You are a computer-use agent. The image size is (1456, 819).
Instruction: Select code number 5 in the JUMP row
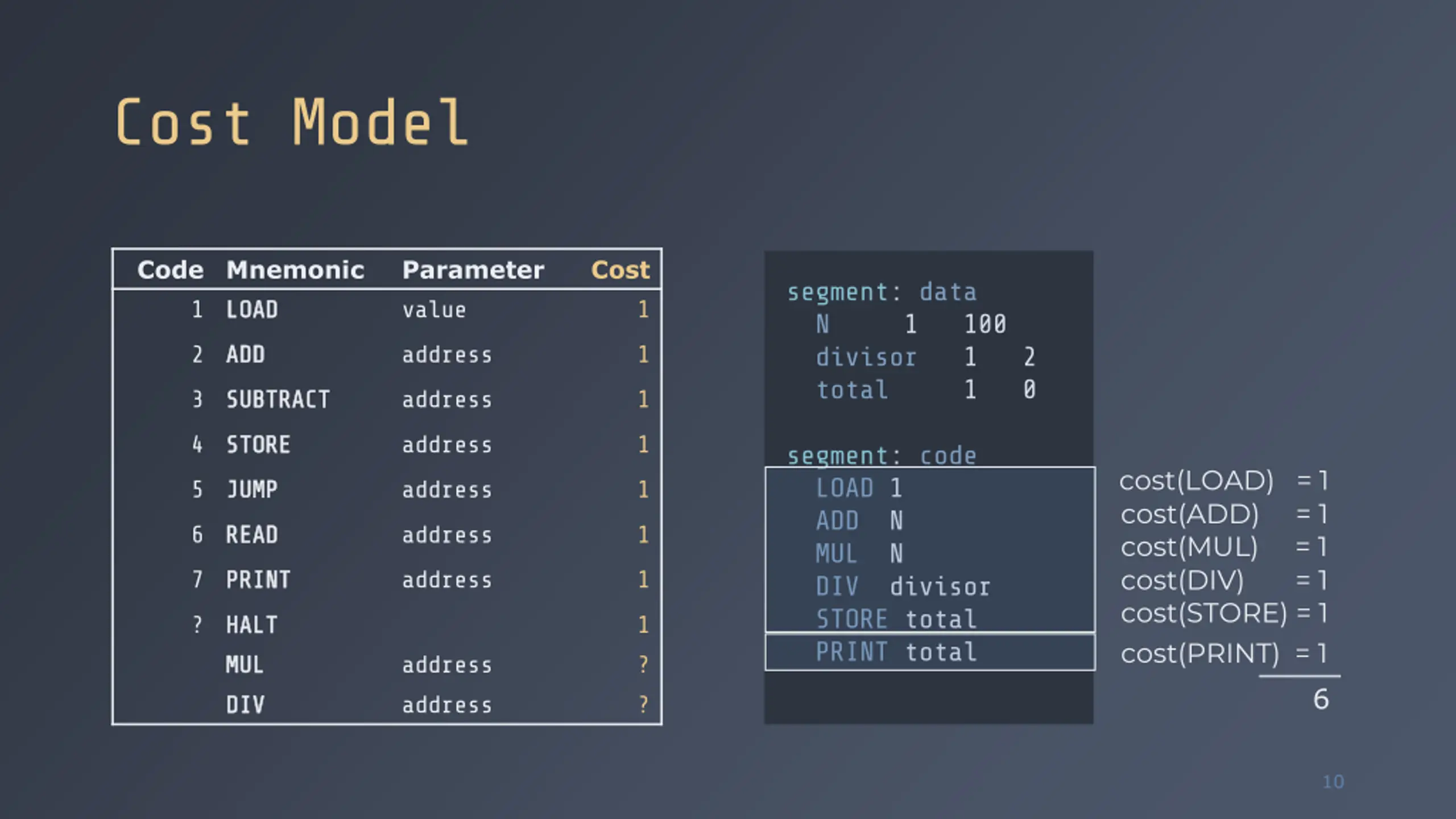click(x=197, y=489)
